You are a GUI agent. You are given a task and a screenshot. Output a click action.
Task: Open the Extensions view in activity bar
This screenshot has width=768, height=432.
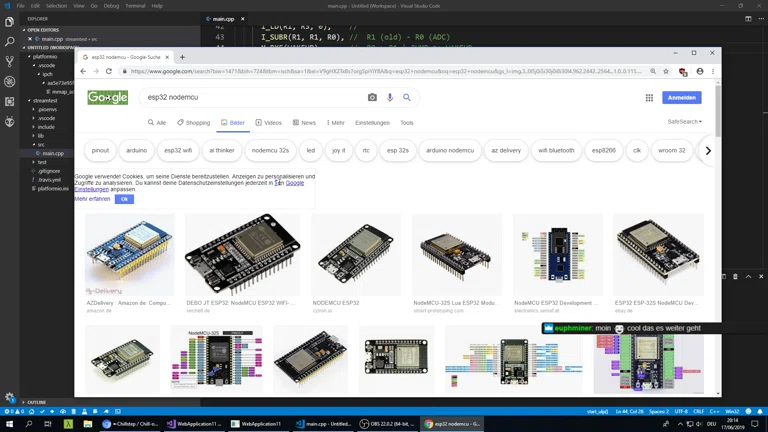tap(10, 100)
